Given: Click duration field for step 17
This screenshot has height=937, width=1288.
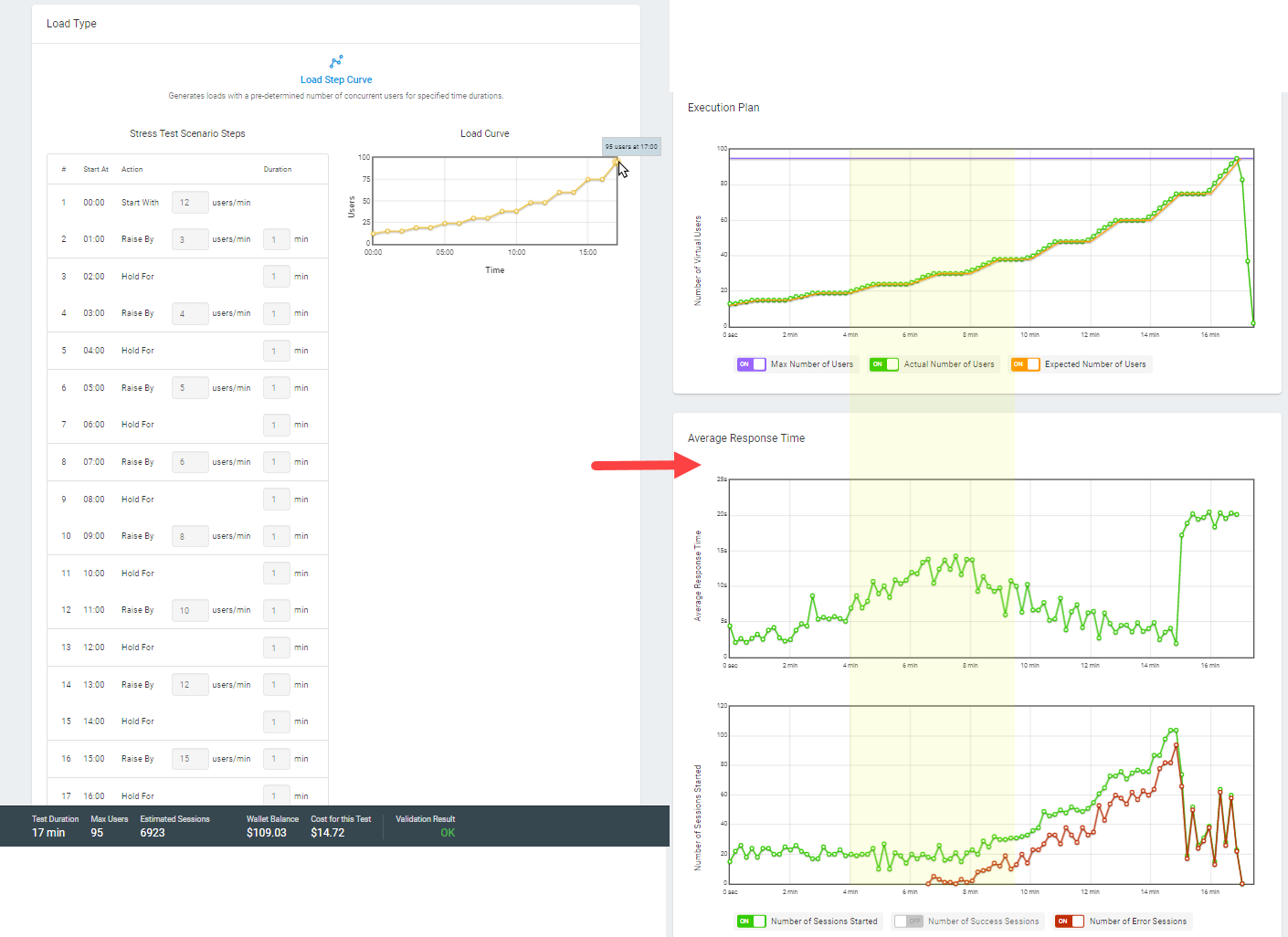Looking at the screenshot, I should [276, 795].
